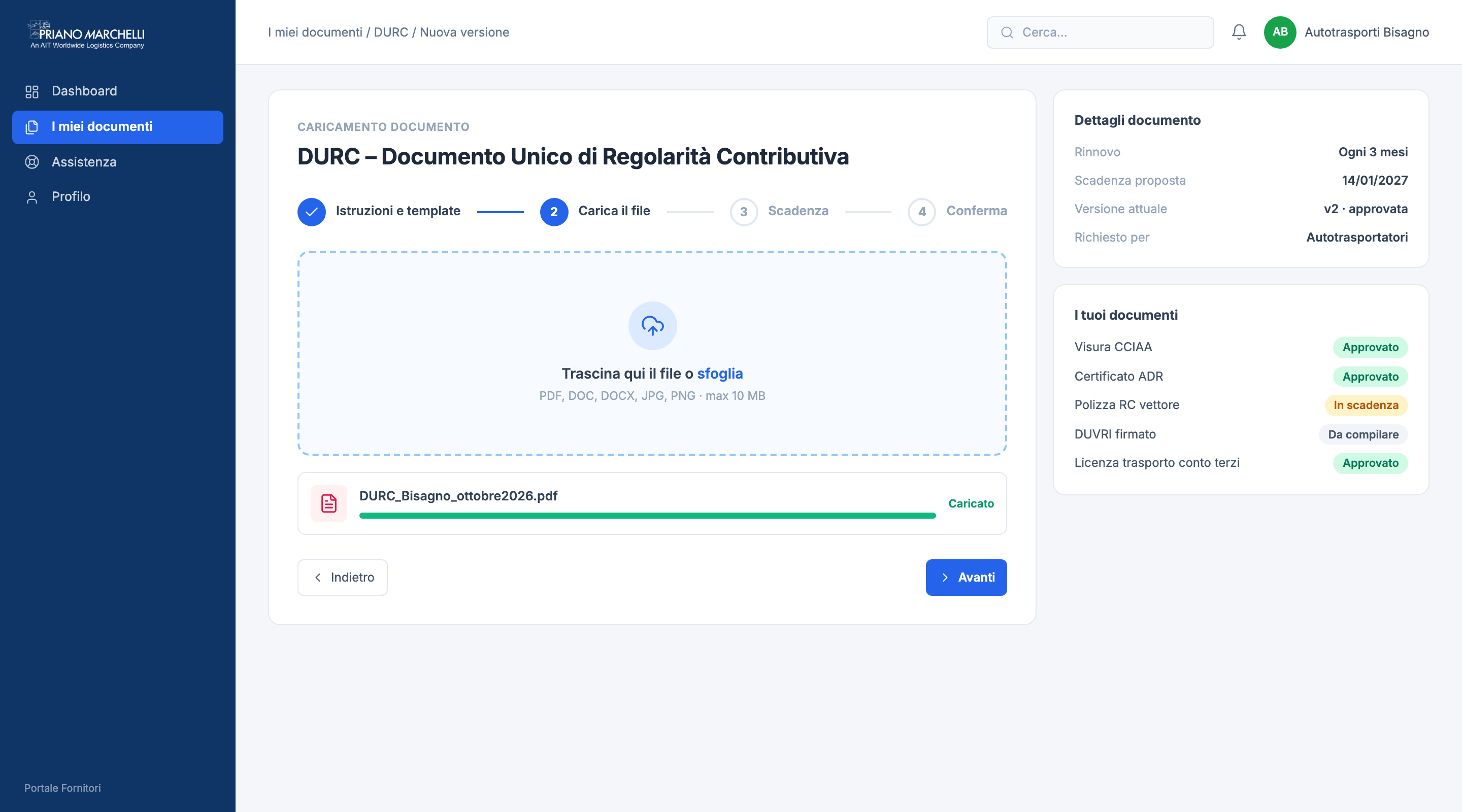Click the green upload progress bar
Viewport: 1462px width, 812px height.
(647, 516)
